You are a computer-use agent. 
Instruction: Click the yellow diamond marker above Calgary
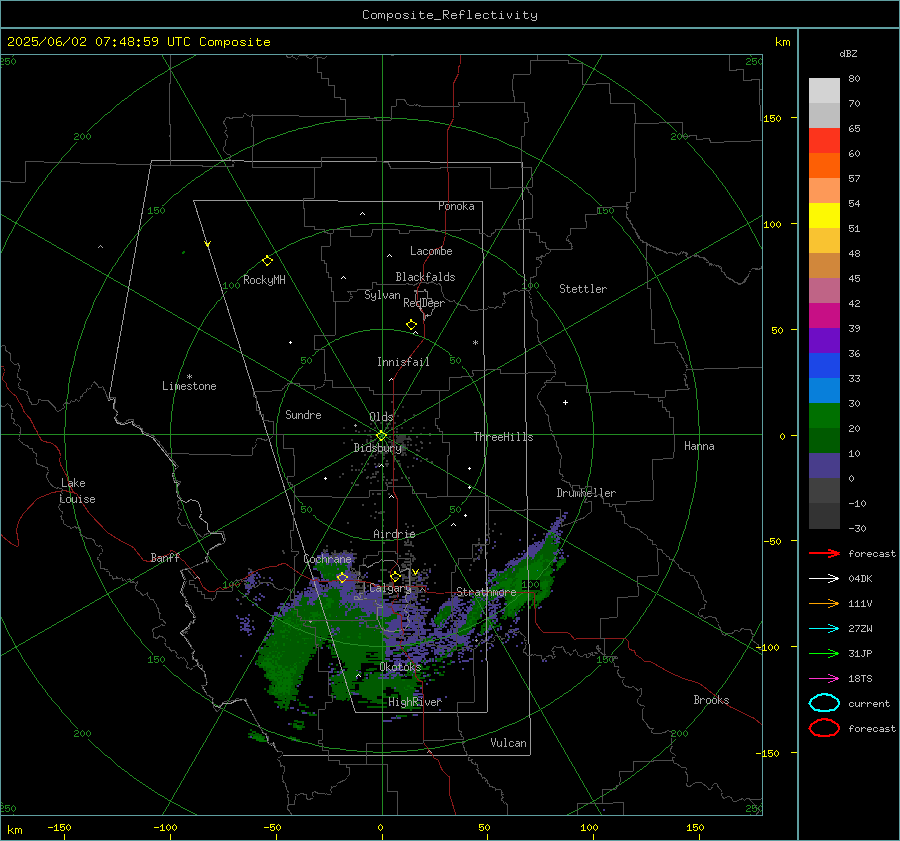point(395,576)
